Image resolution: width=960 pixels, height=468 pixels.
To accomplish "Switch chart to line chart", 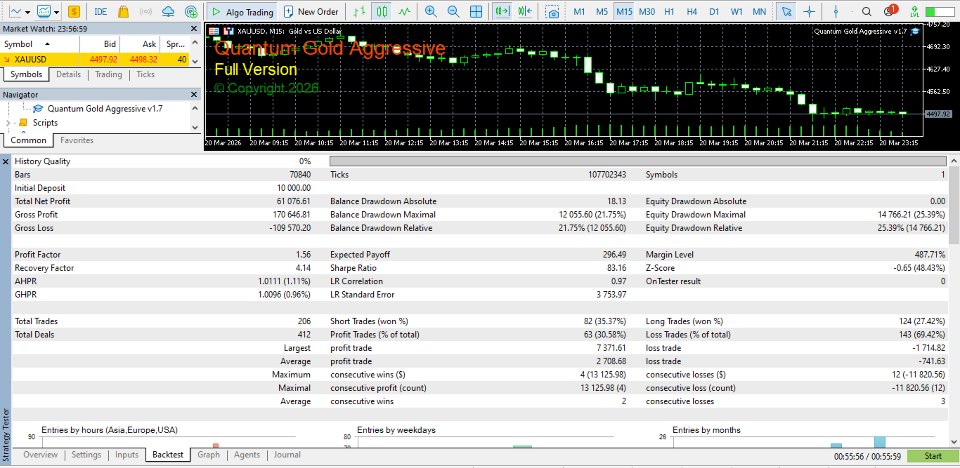I will (404, 11).
